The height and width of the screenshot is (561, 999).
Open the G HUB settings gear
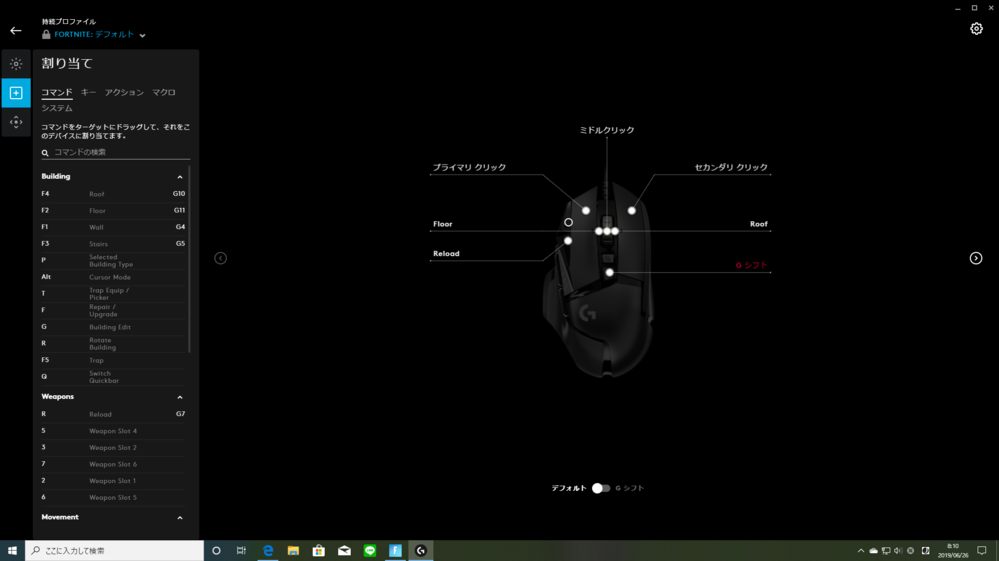976,29
